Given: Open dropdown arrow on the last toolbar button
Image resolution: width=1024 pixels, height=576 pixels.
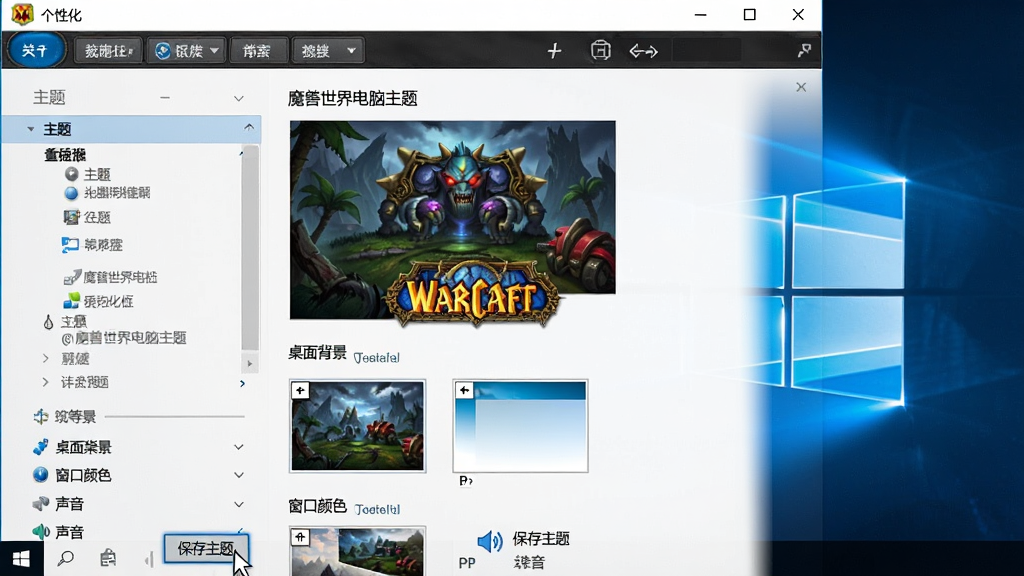Looking at the screenshot, I should click(351, 50).
